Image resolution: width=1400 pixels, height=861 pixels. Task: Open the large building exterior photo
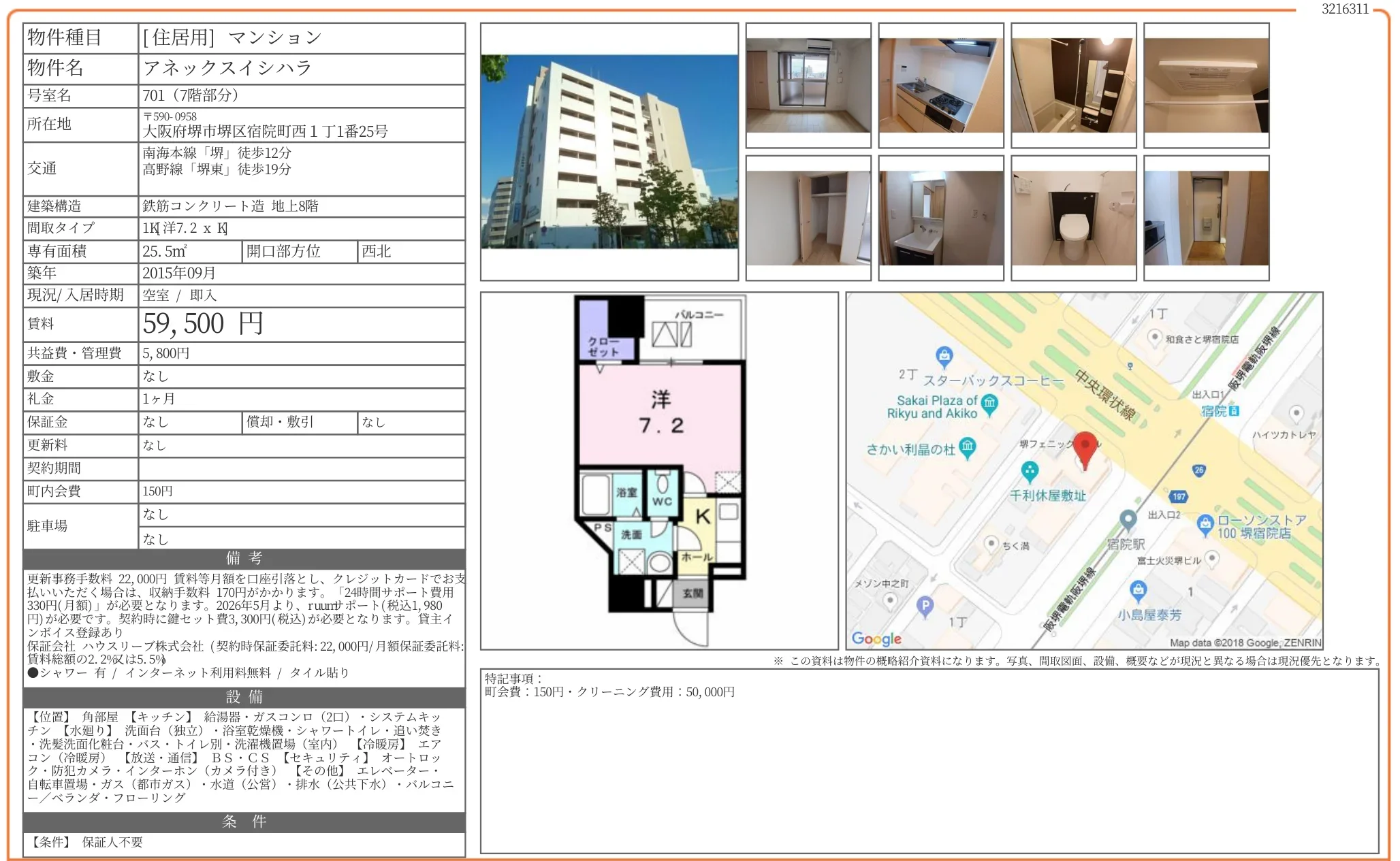609,152
